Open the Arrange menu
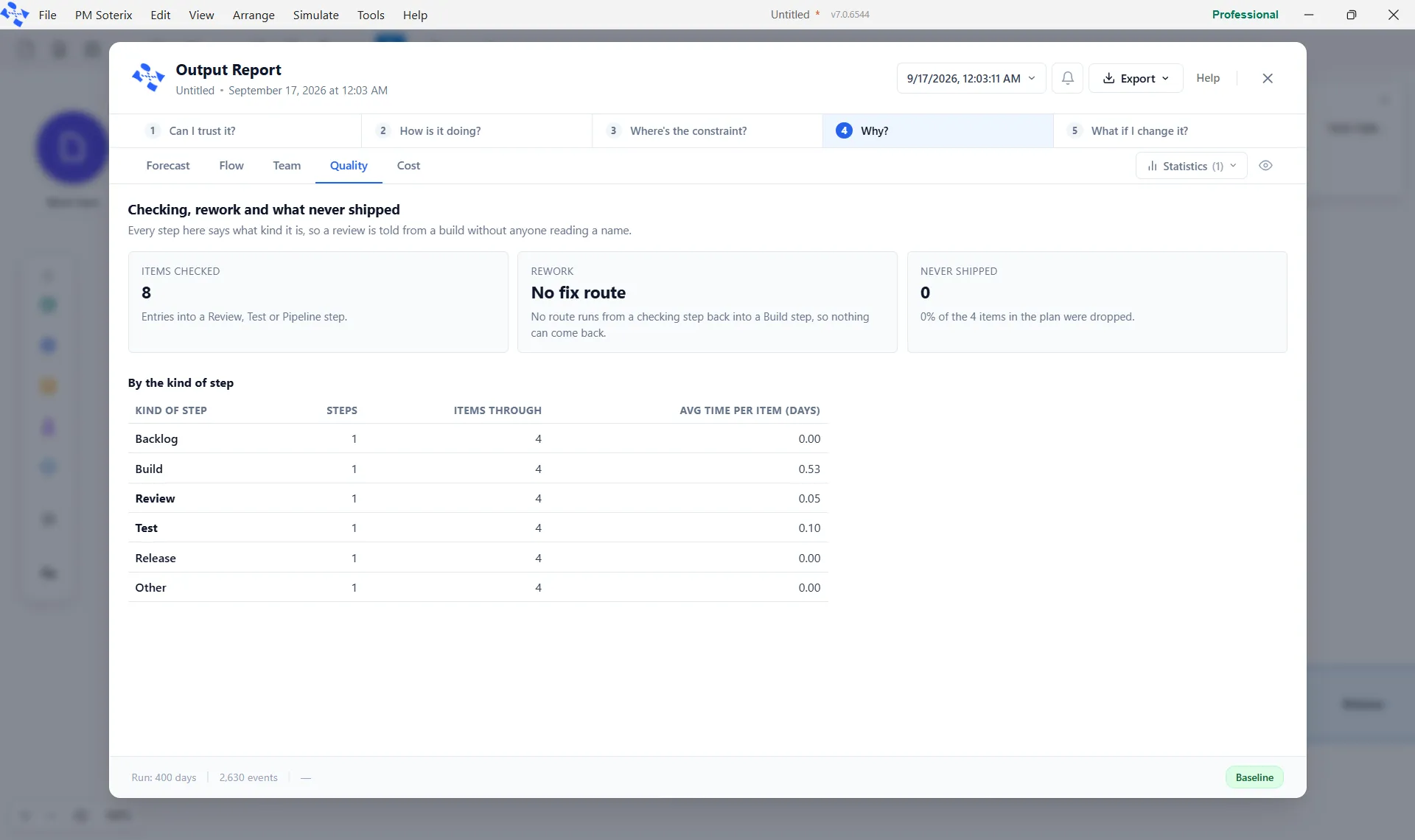 click(x=254, y=15)
